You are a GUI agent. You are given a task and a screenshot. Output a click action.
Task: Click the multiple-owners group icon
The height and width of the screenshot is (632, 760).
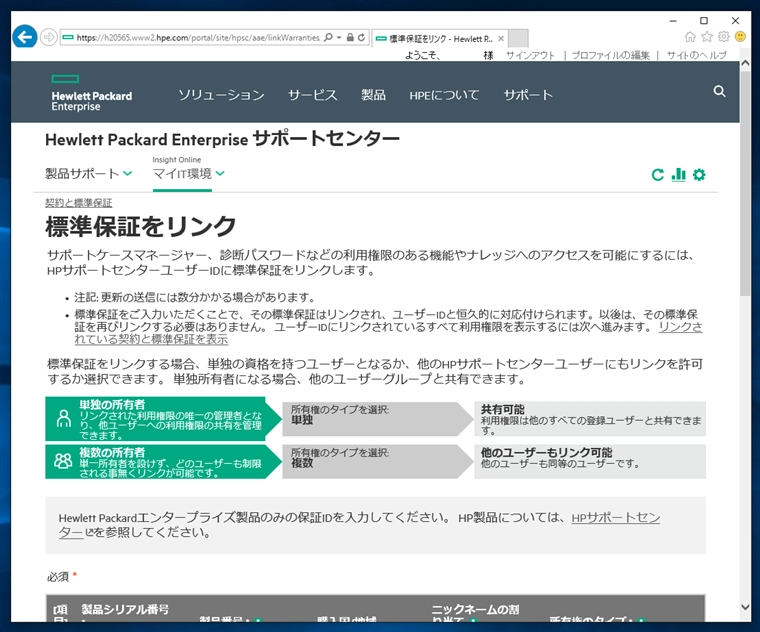pyautogui.click(x=63, y=461)
